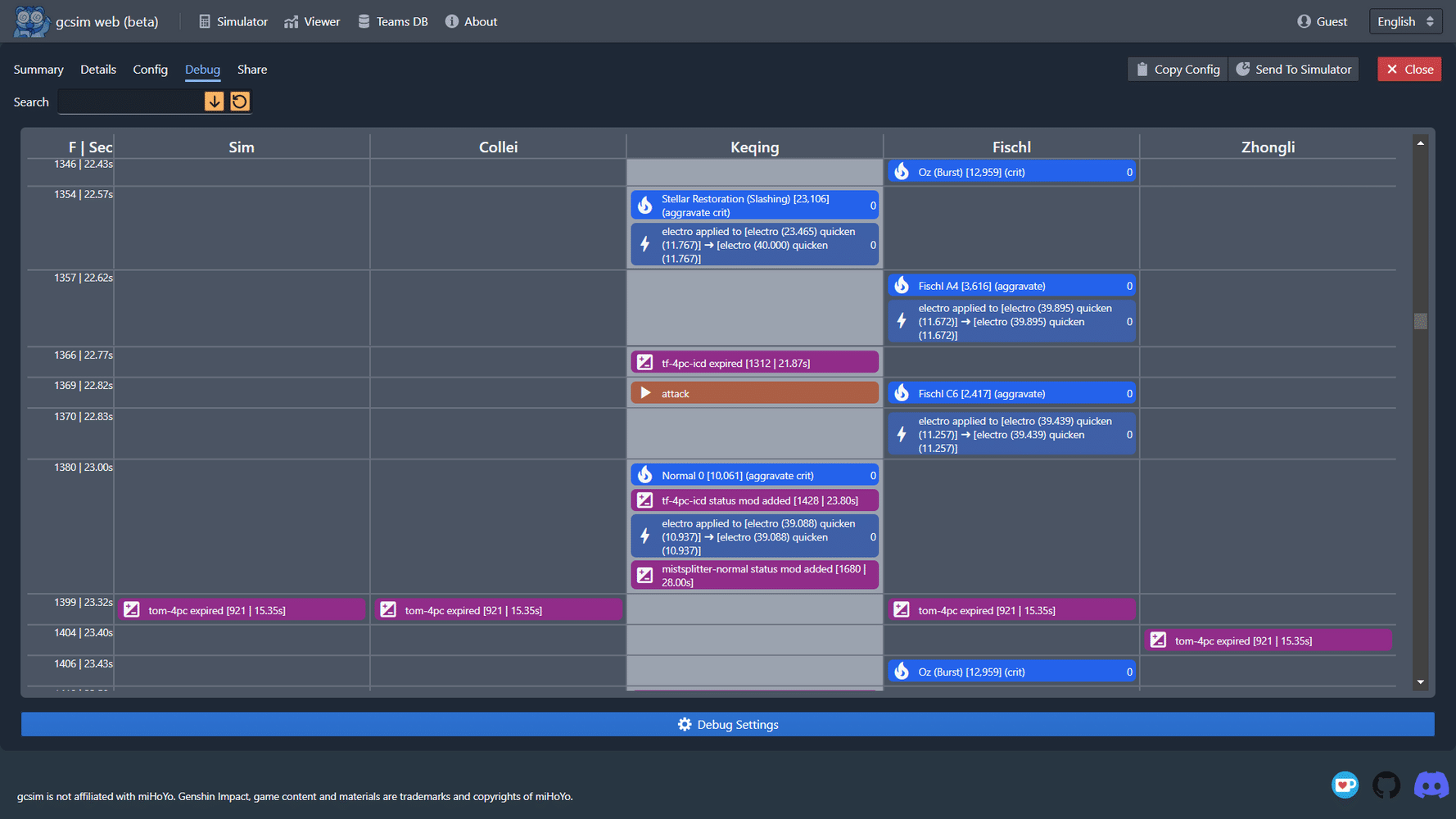Click the red Close button
Screen dimensions: 1456x819
1409,70
